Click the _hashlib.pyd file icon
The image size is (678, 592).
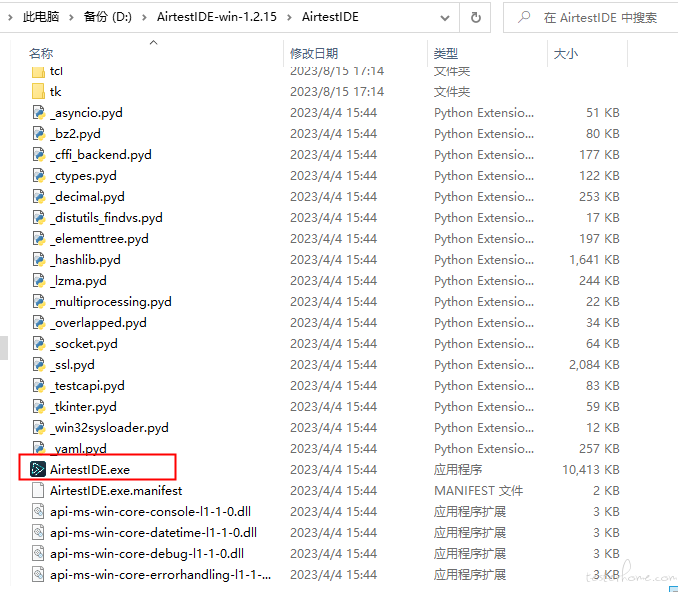38,259
